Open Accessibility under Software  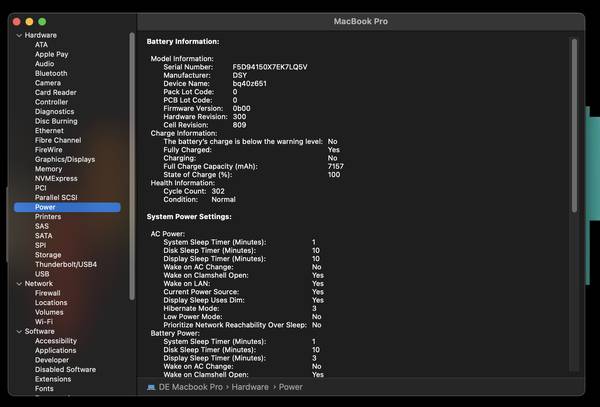point(56,341)
